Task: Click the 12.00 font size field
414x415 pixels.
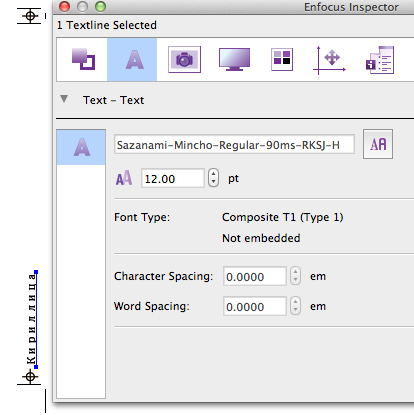Action: coord(173,178)
